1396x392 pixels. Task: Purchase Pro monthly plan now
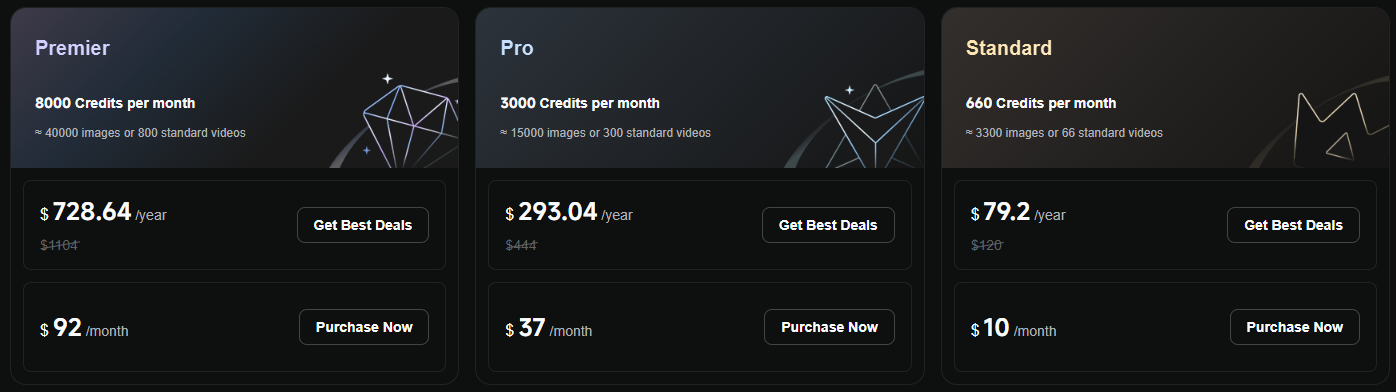[829, 327]
